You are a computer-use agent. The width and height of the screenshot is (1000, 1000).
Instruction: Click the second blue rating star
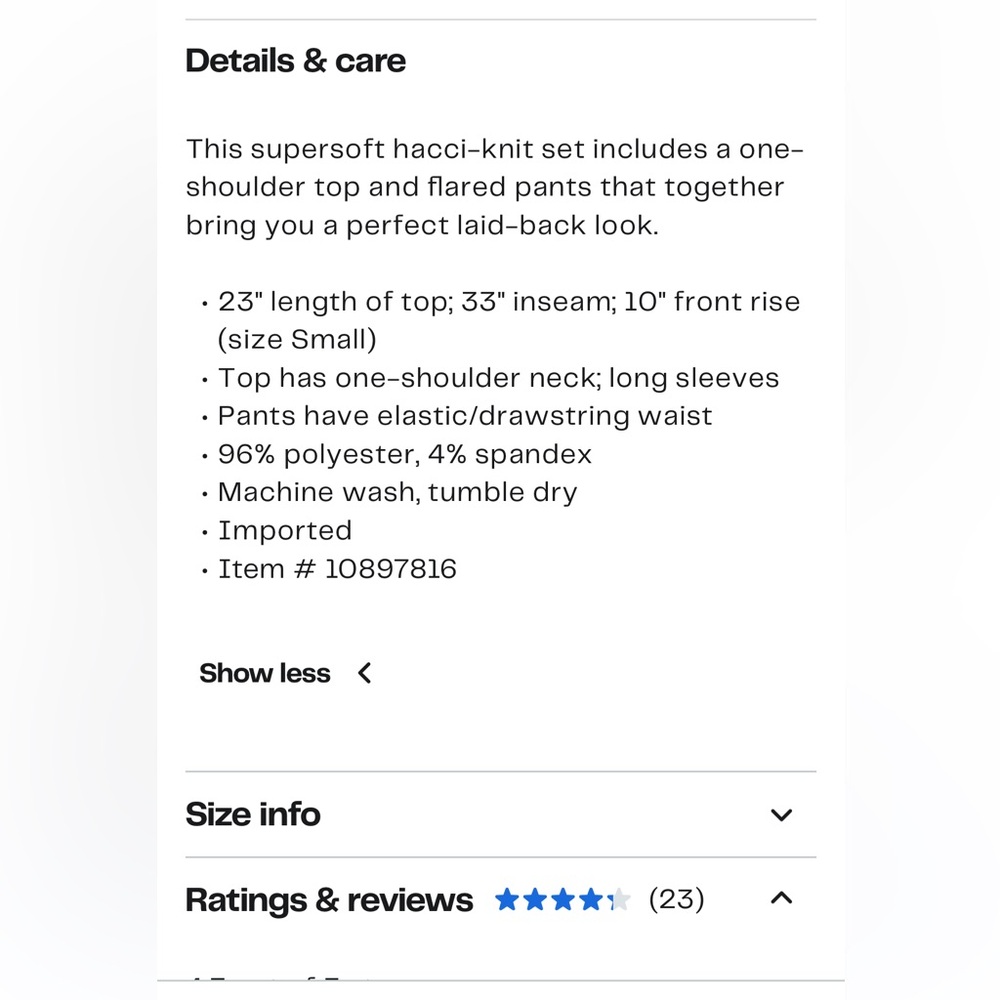[535, 900]
